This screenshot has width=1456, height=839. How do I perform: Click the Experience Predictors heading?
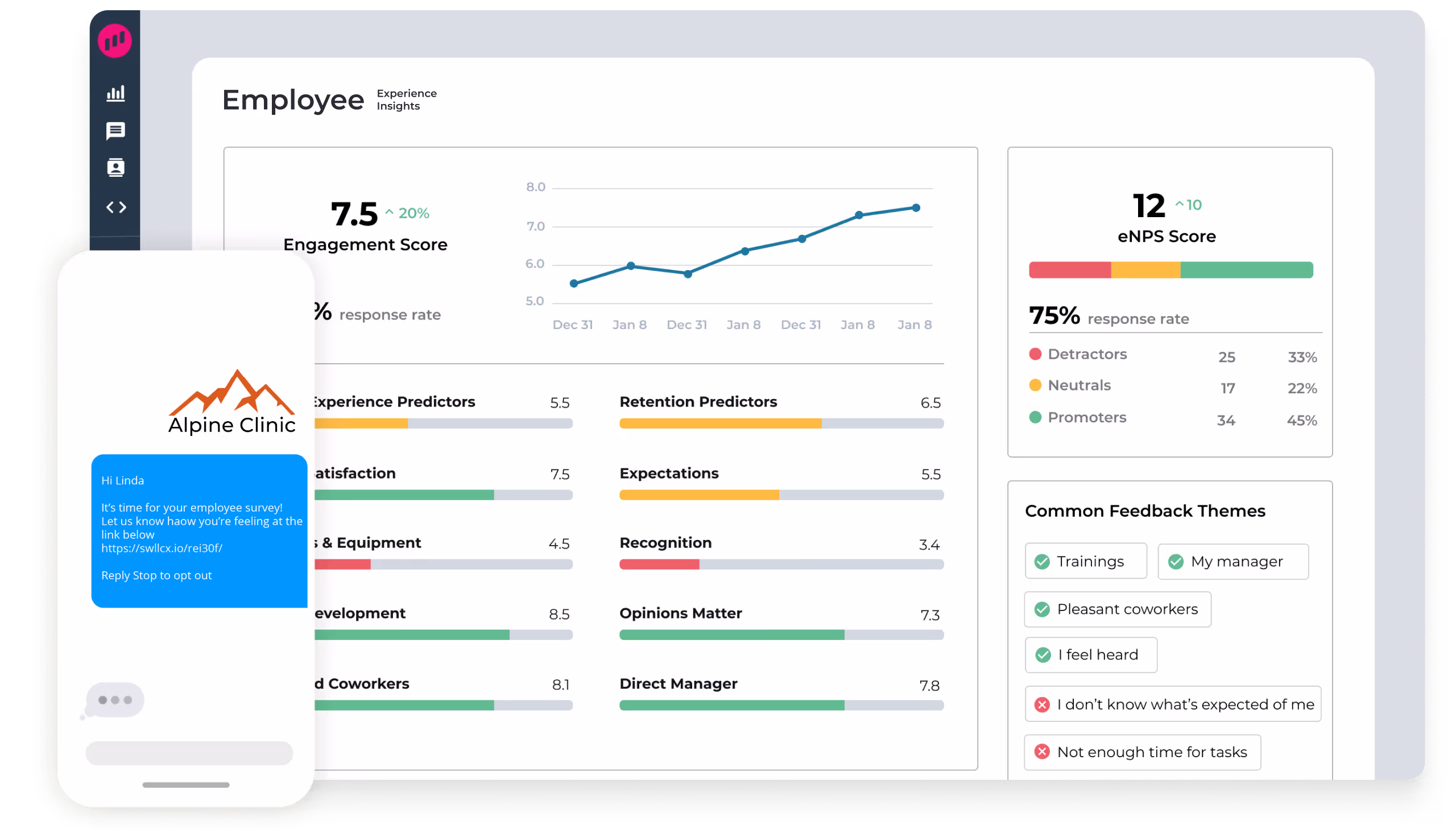coord(394,402)
